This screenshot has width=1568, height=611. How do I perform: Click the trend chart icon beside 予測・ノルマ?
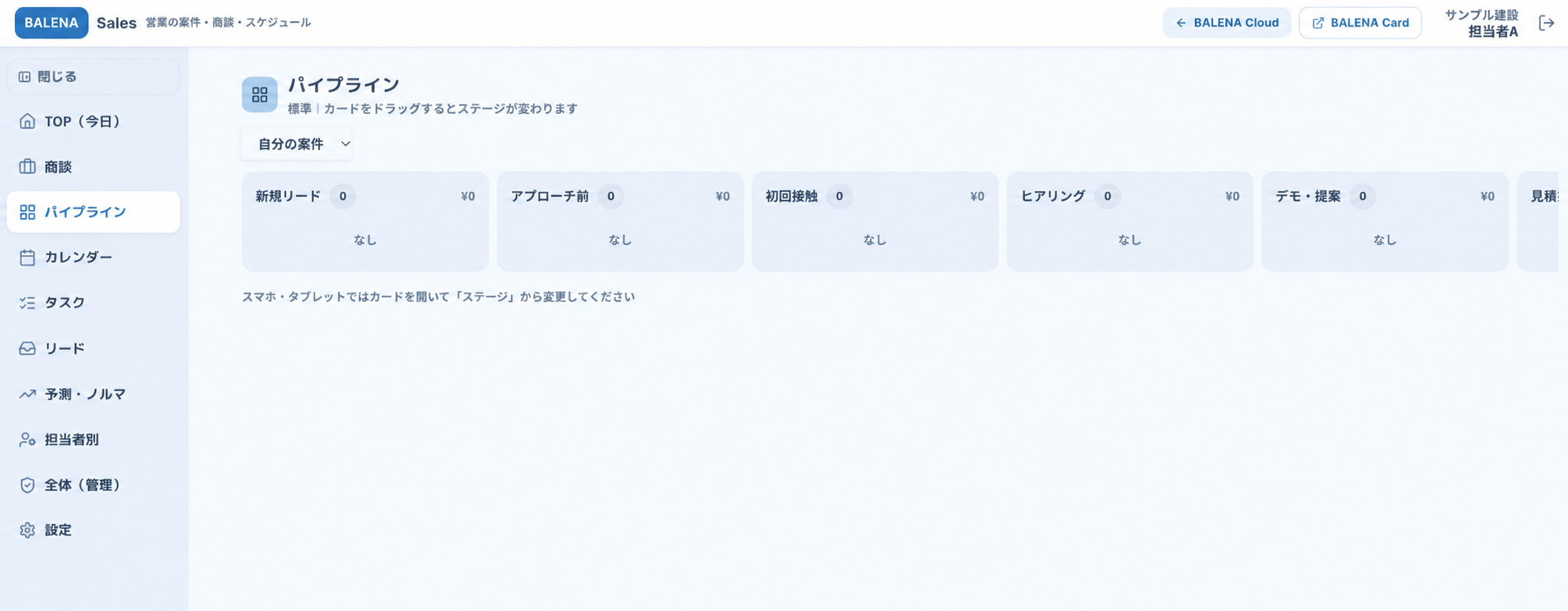coord(27,394)
